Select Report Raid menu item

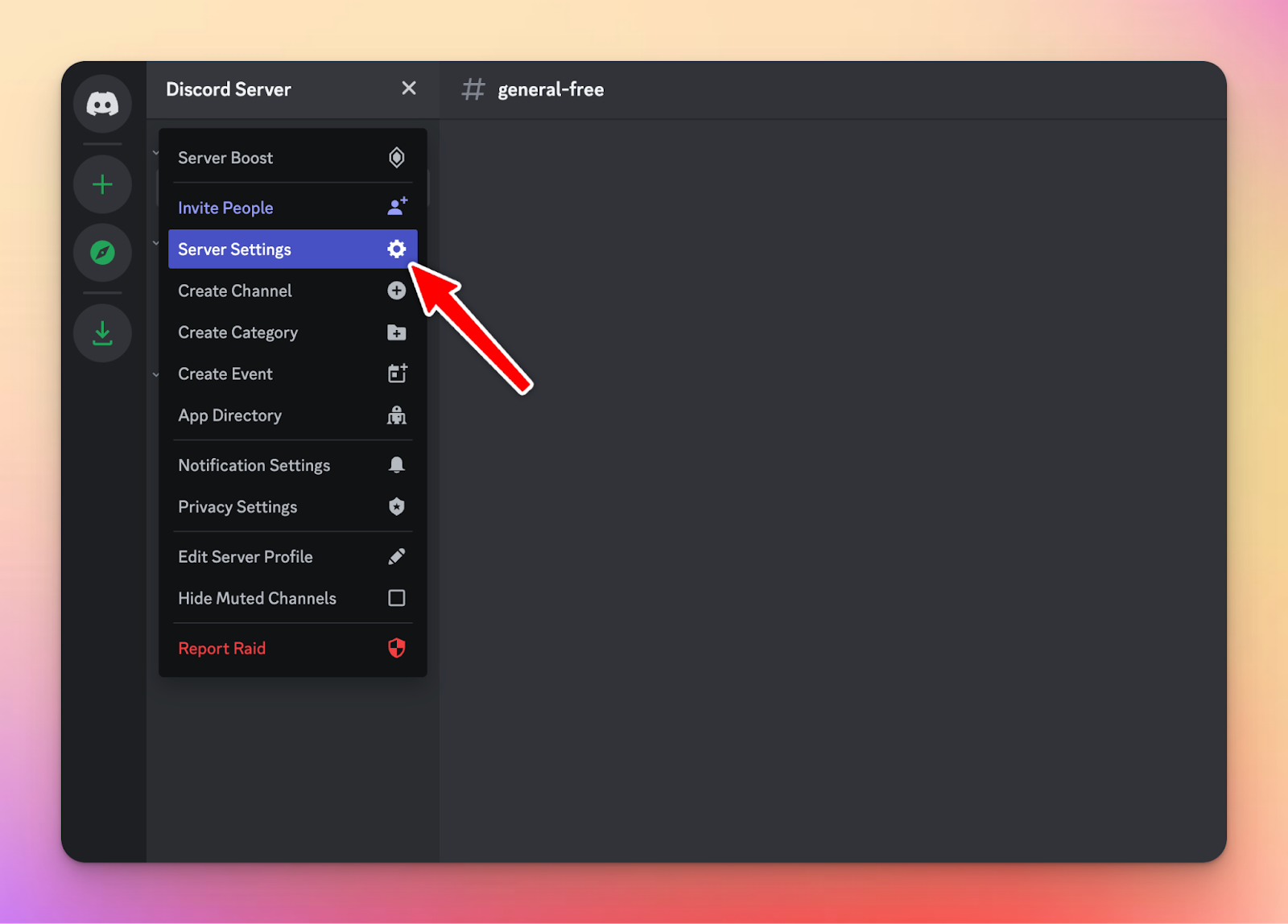(293, 648)
